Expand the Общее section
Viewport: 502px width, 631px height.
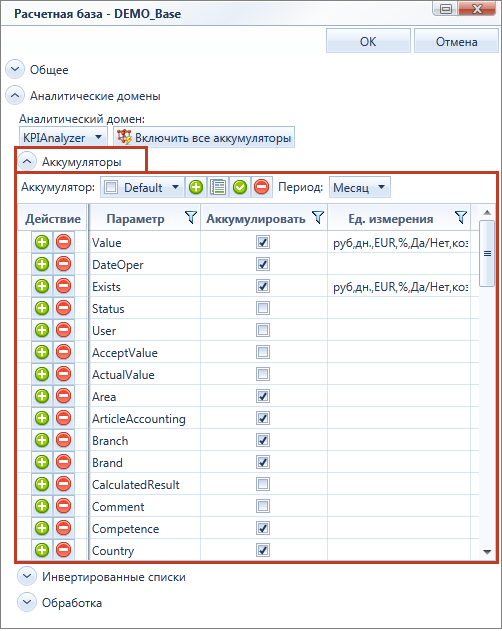coord(15,70)
